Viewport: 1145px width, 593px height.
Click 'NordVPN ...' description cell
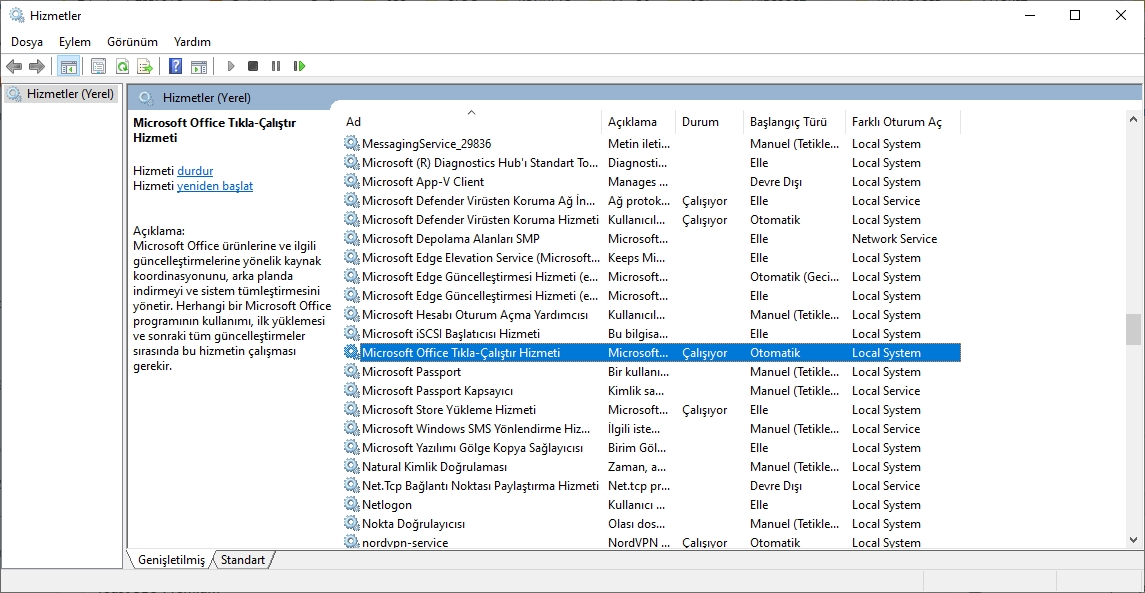(637, 543)
